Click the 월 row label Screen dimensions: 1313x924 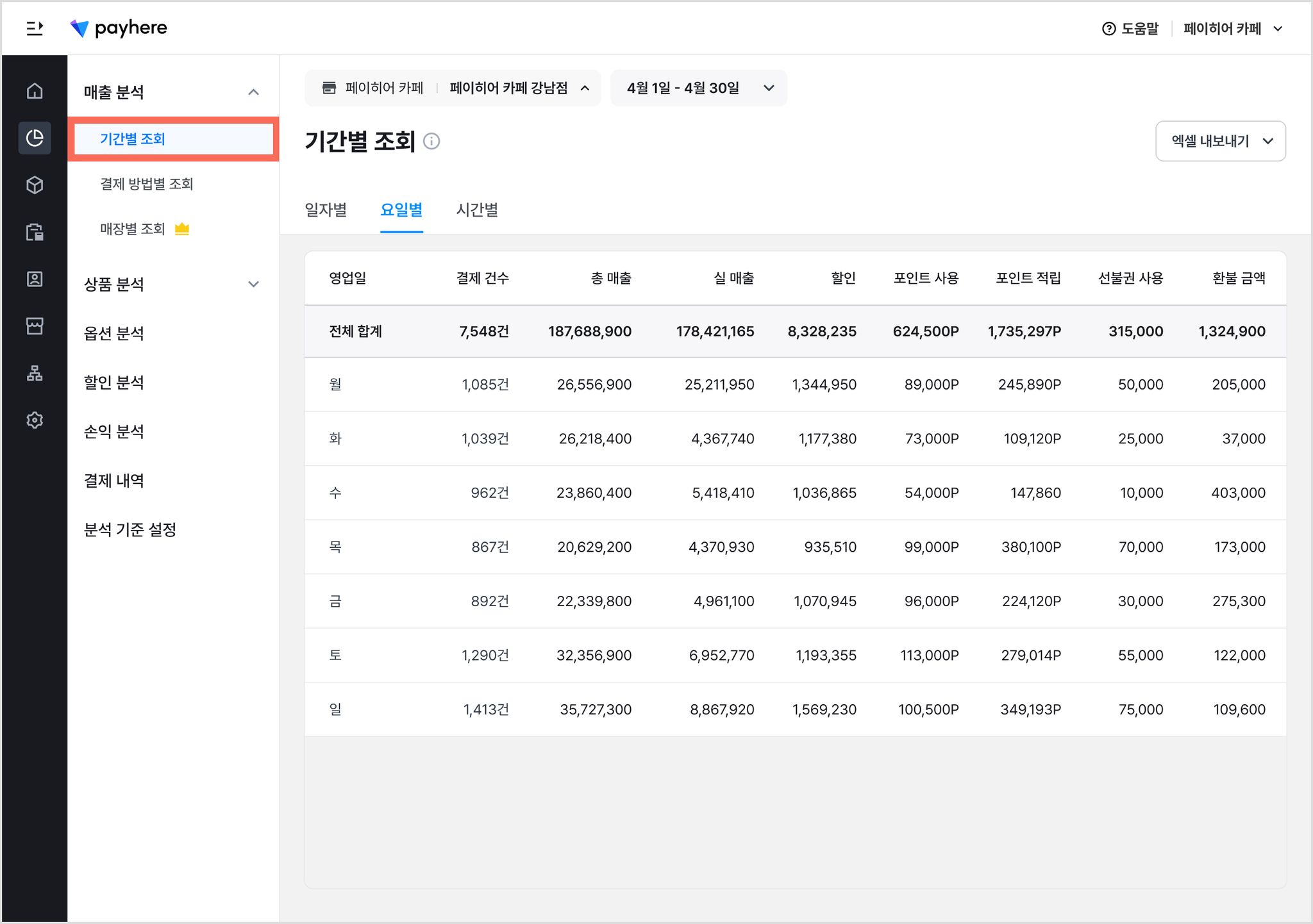click(335, 384)
